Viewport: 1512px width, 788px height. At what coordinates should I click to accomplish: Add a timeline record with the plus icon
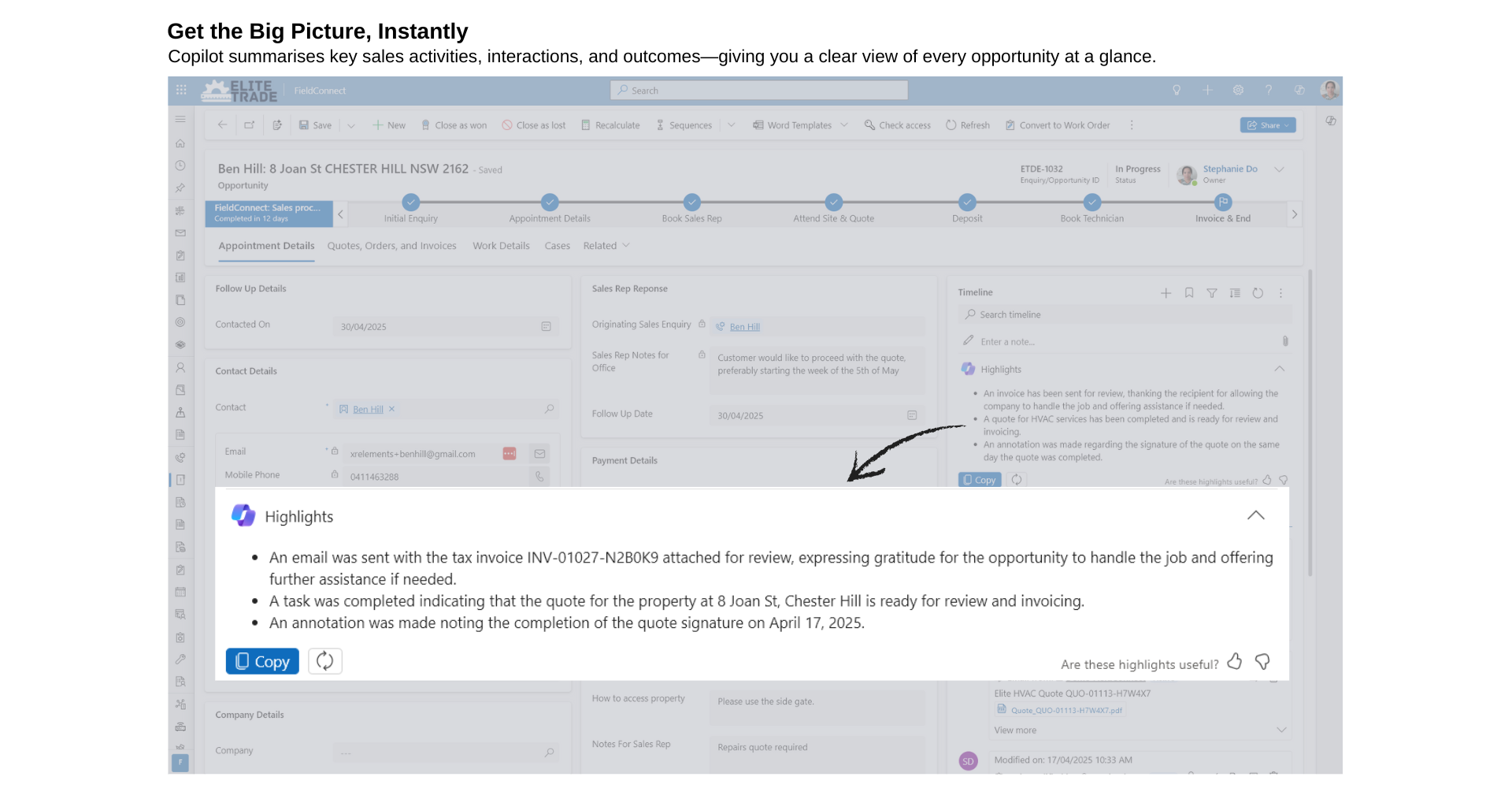(1165, 293)
